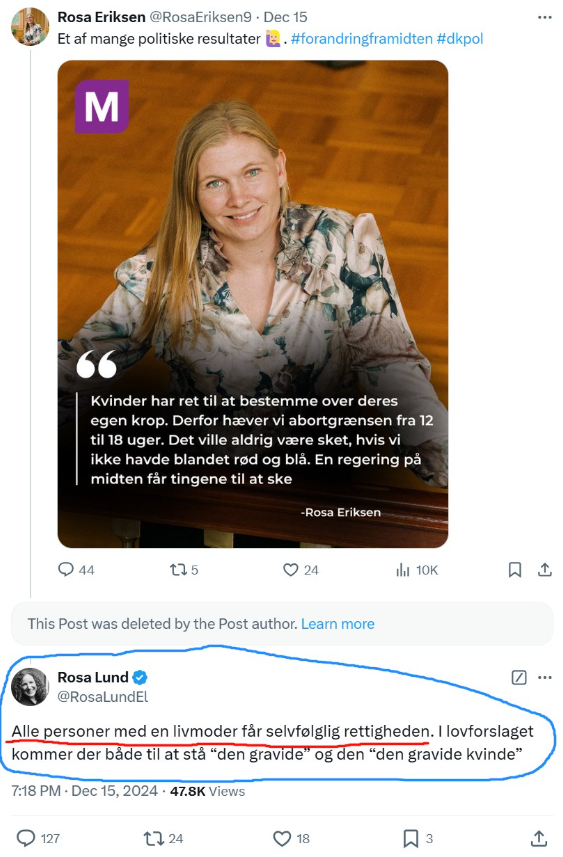Open Rosa Lund's profile picture
Screen dimensions: 563x857
coord(30,686)
